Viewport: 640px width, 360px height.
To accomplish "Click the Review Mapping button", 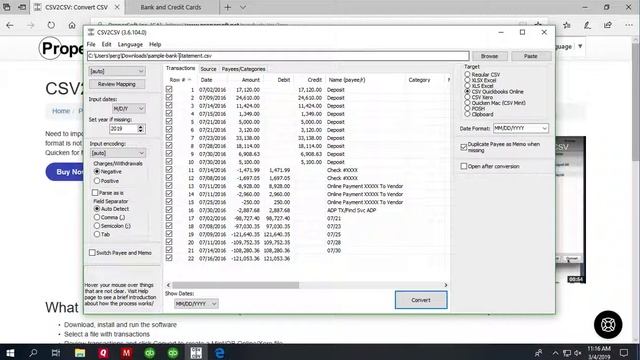I will coord(117,84).
